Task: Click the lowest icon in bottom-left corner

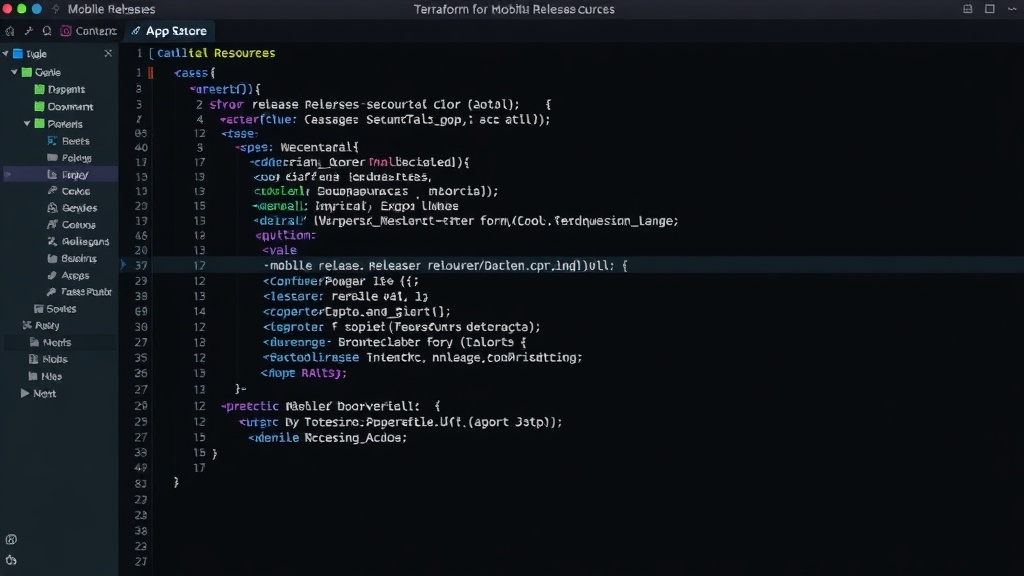Action: pos(11,560)
